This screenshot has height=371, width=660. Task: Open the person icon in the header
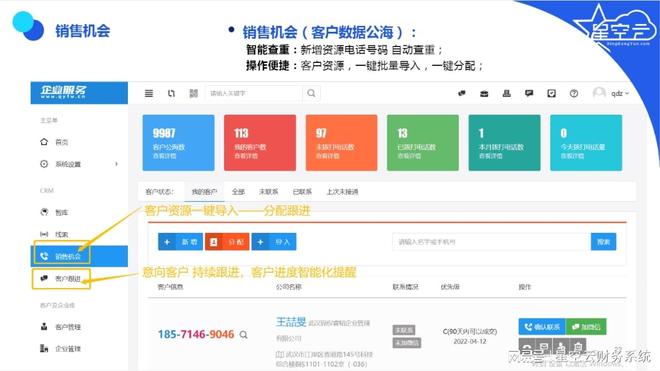[x=506, y=93]
